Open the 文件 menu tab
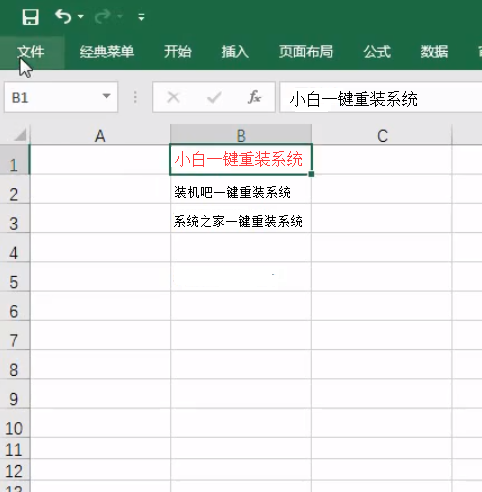Image resolution: width=482 pixels, height=492 pixels. click(x=31, y=52)
